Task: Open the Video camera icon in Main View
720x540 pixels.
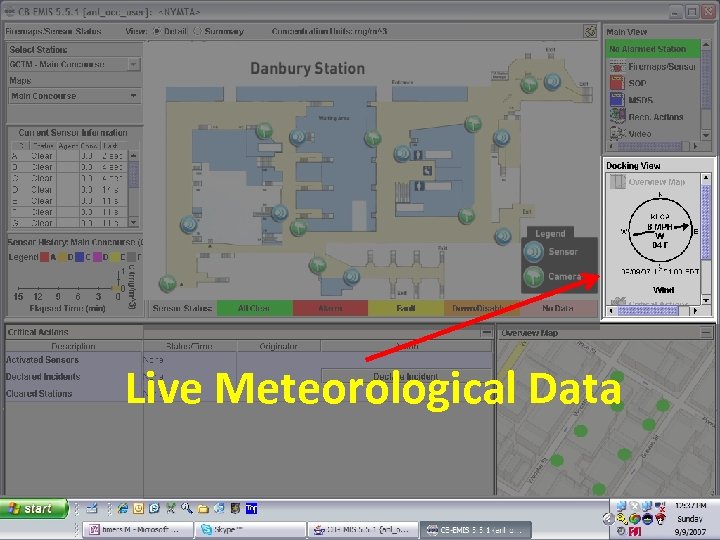Action: (x=617, y=133)
